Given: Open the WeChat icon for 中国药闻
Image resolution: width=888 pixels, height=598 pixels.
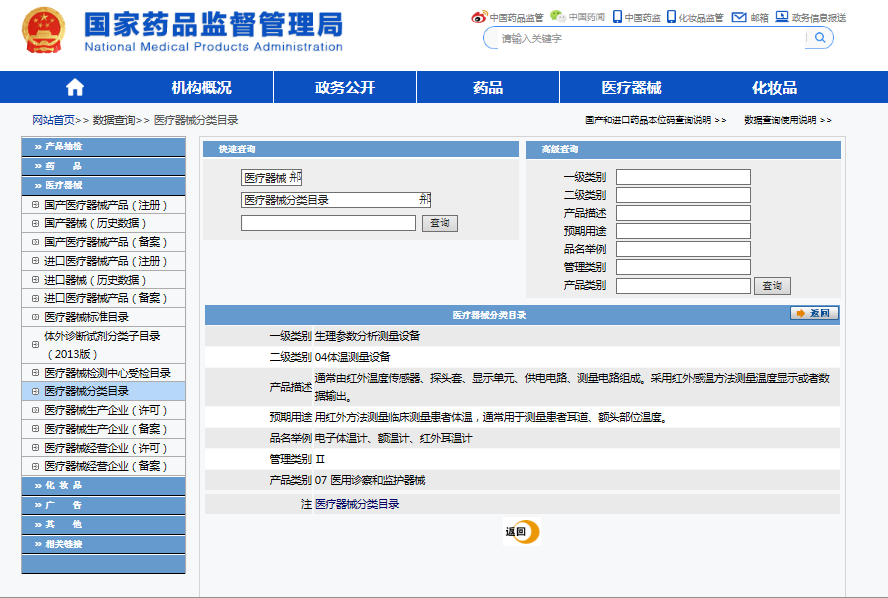Looking at the screenshot, I should [557, 16].
